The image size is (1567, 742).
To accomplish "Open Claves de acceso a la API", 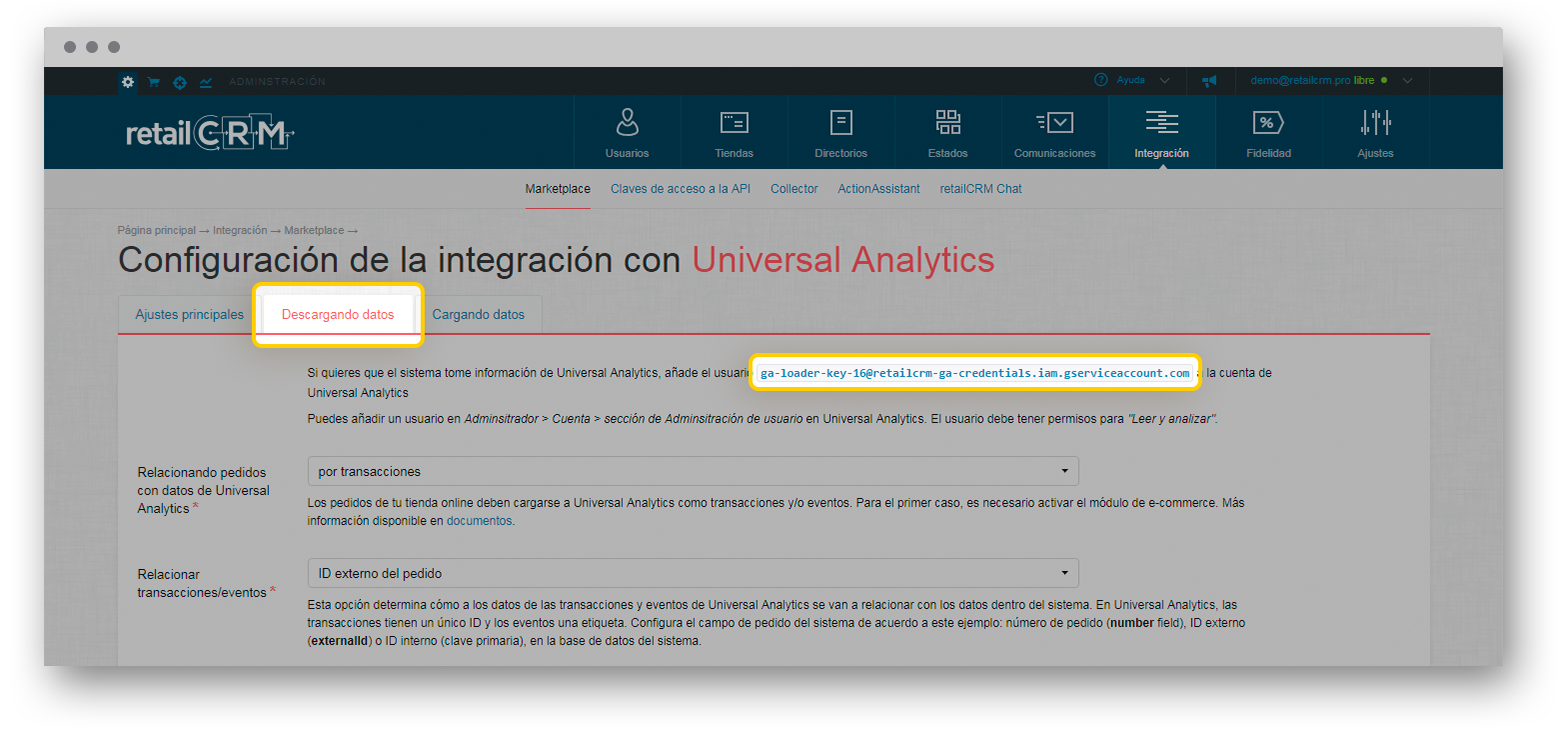I will click(680, 188).
